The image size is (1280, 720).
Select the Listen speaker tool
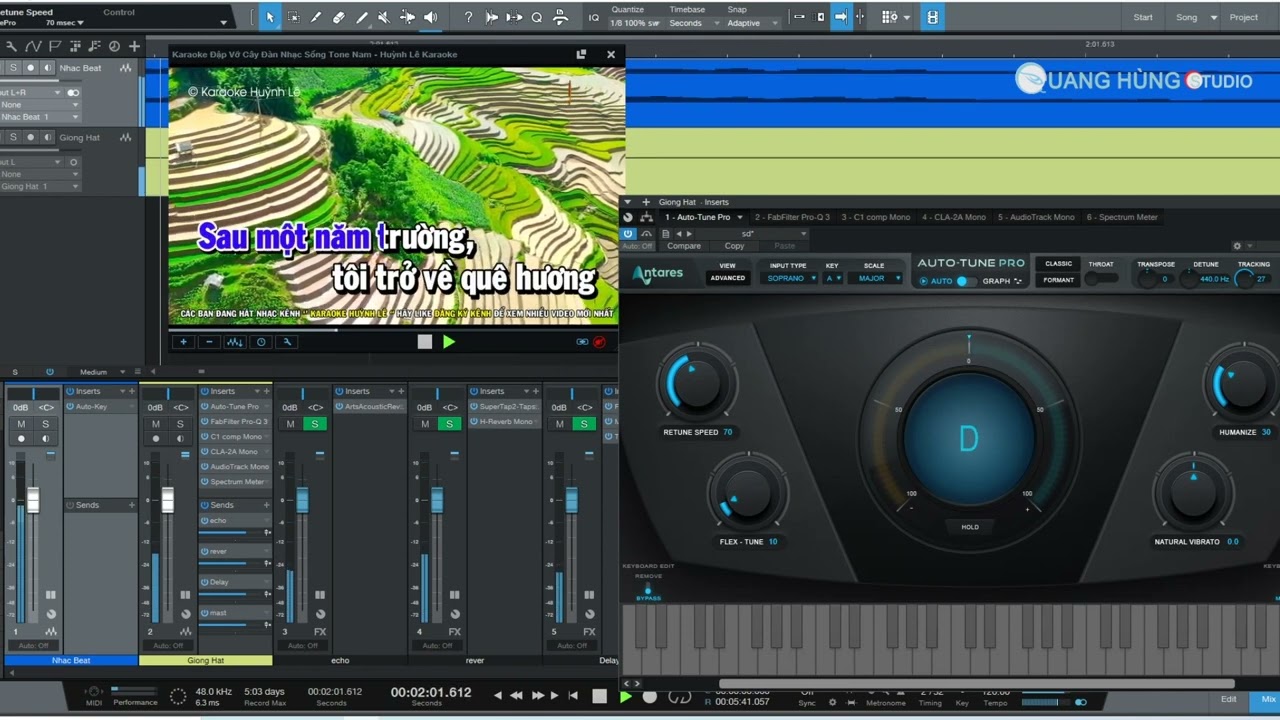click(430, 17)
